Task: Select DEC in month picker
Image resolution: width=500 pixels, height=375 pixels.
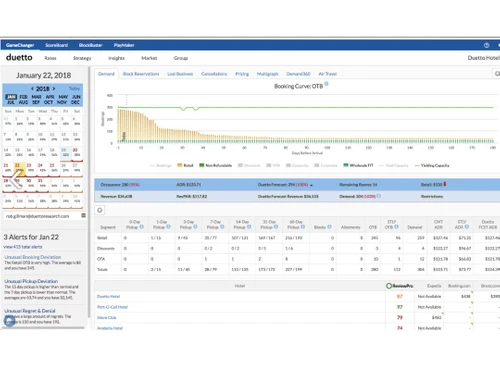Action: (x=75, y=102)
